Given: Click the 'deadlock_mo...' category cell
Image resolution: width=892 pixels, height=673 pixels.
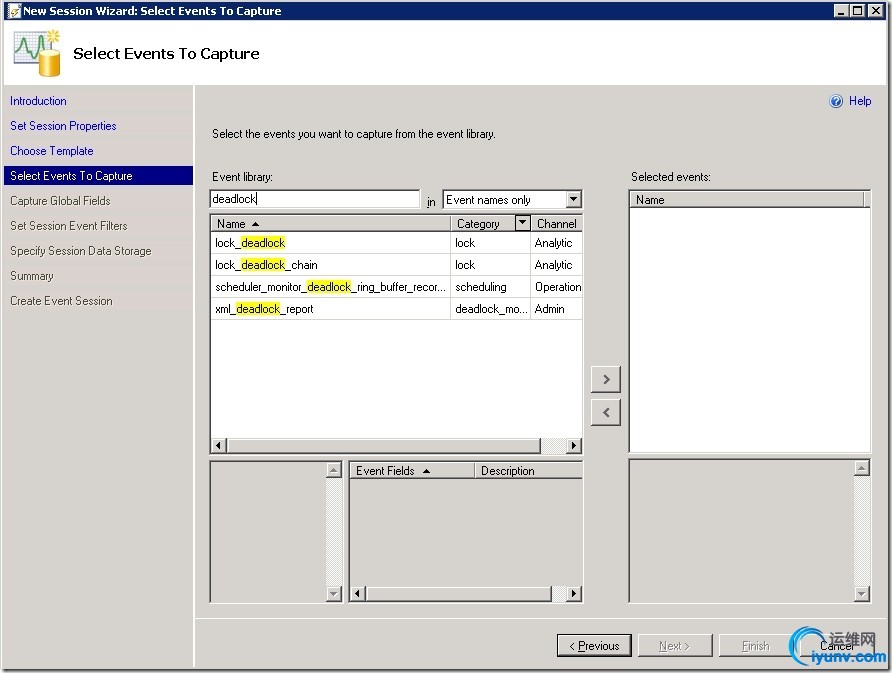Looking at the screenshot, I should coord(491,309).
